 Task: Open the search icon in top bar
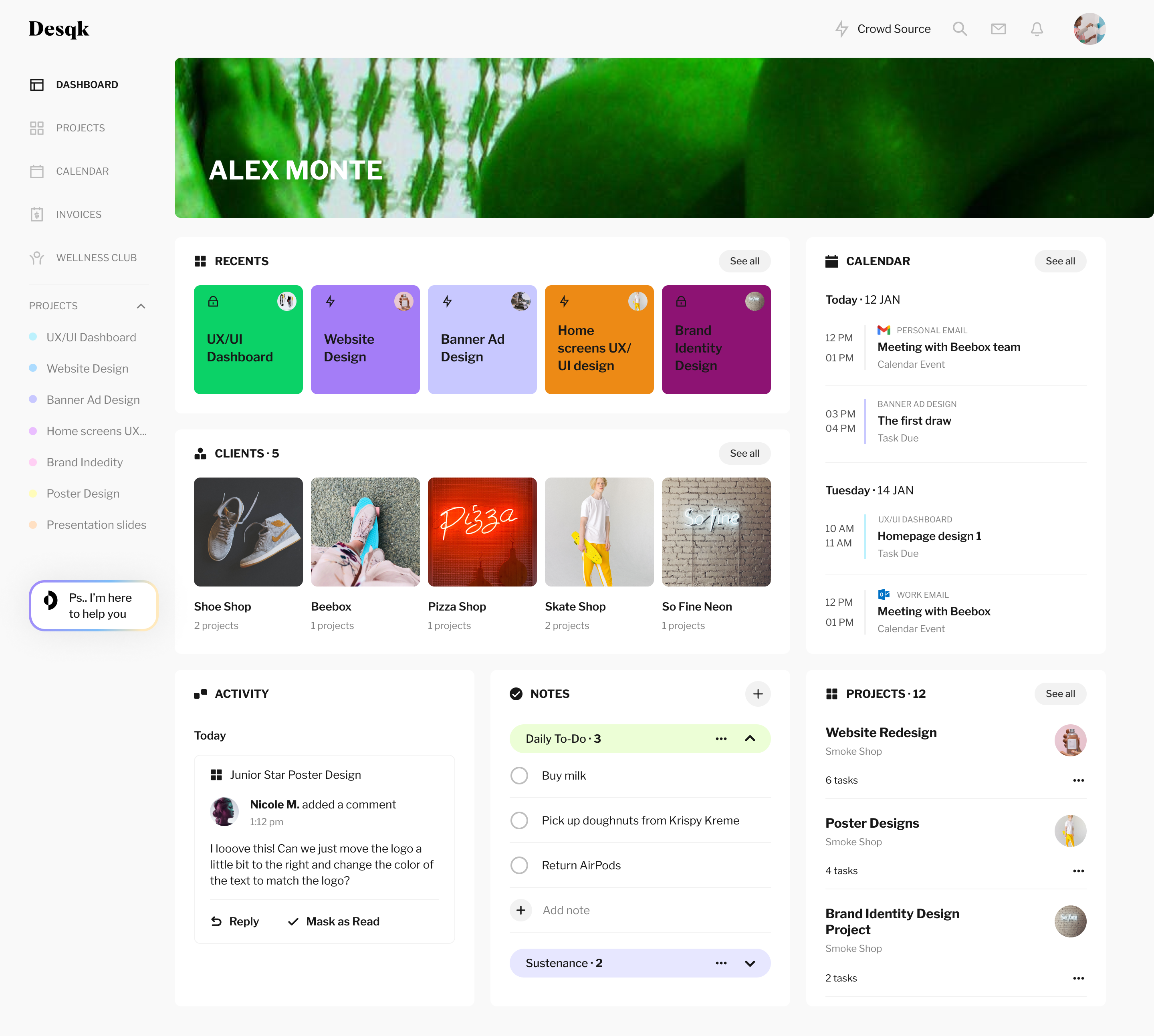tap(960, 28)
